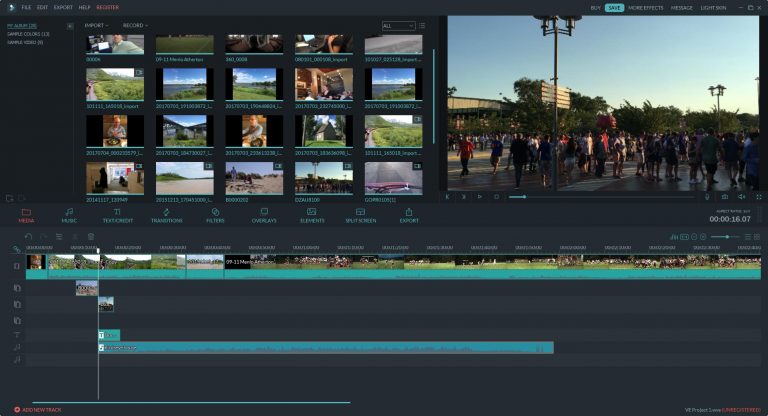Screen dimensions: 768x416
Task: Switch to the MUSIC tab
Action: pos(69,215)
